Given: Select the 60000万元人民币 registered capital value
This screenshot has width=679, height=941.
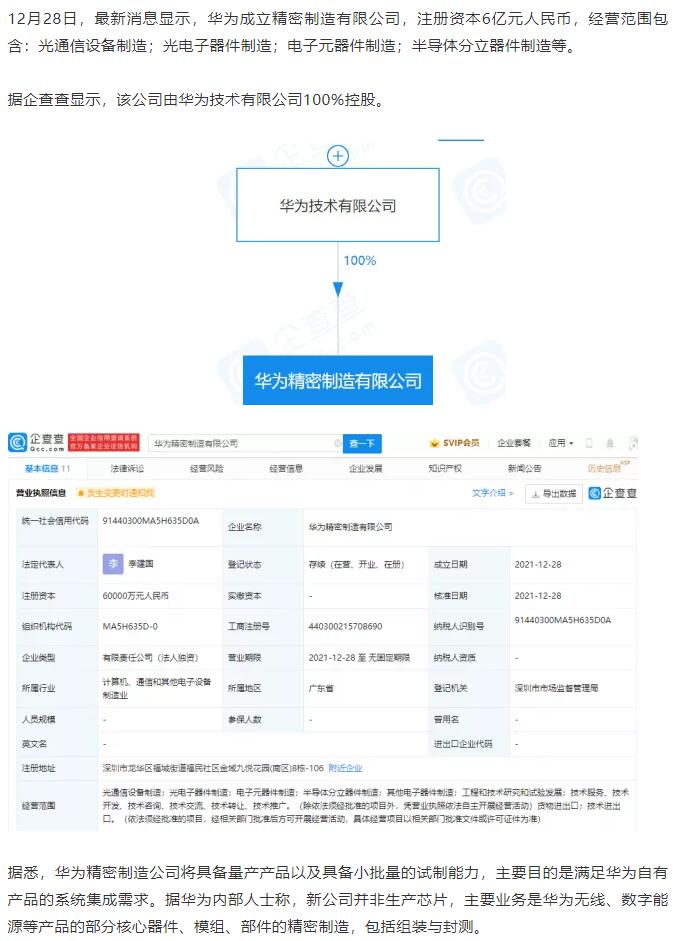Looking at the screenshot, I should click(136, 596).
